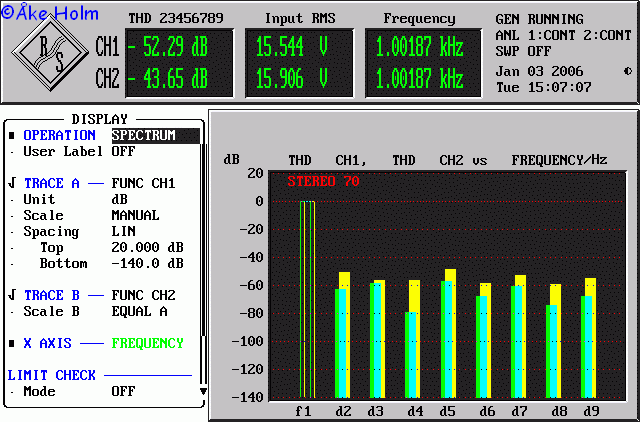The width and height of the screenshot is (640, 422).
Task: Click the STEREO 70 red label
Action: pos(323,182)
